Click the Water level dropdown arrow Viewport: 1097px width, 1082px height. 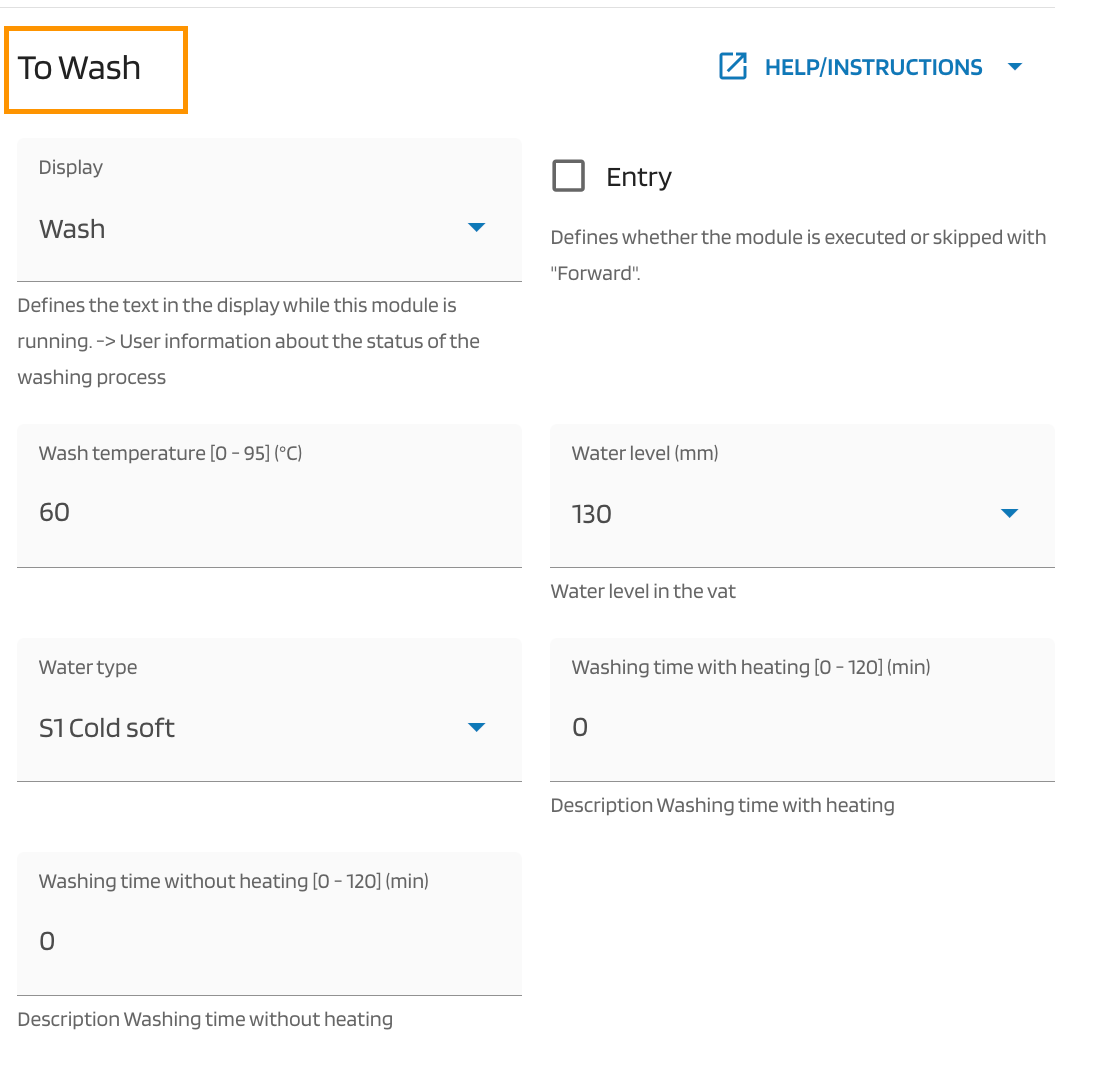click(1009, 513)
